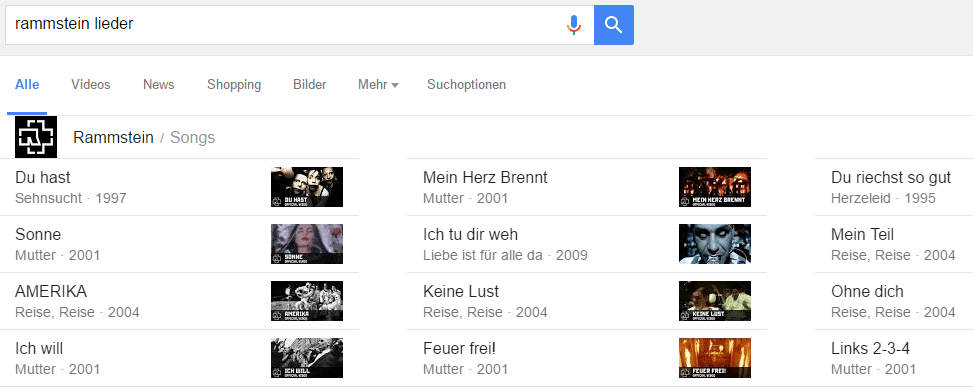The width and height of the screenshot is (973, 388).
Task: Open the AMERIKA video thumbnail
Action: click(x=307, y=301)
